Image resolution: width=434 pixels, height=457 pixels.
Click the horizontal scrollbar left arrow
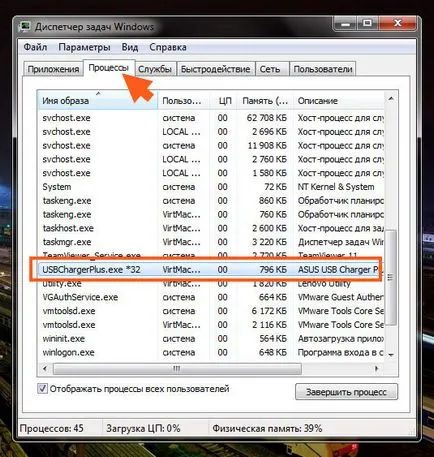[x=45, y=369]
